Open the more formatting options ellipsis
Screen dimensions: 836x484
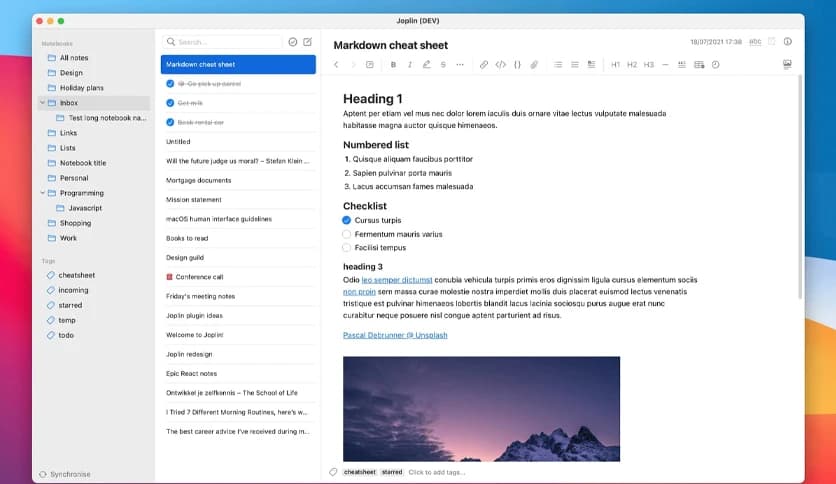(460, 64)
